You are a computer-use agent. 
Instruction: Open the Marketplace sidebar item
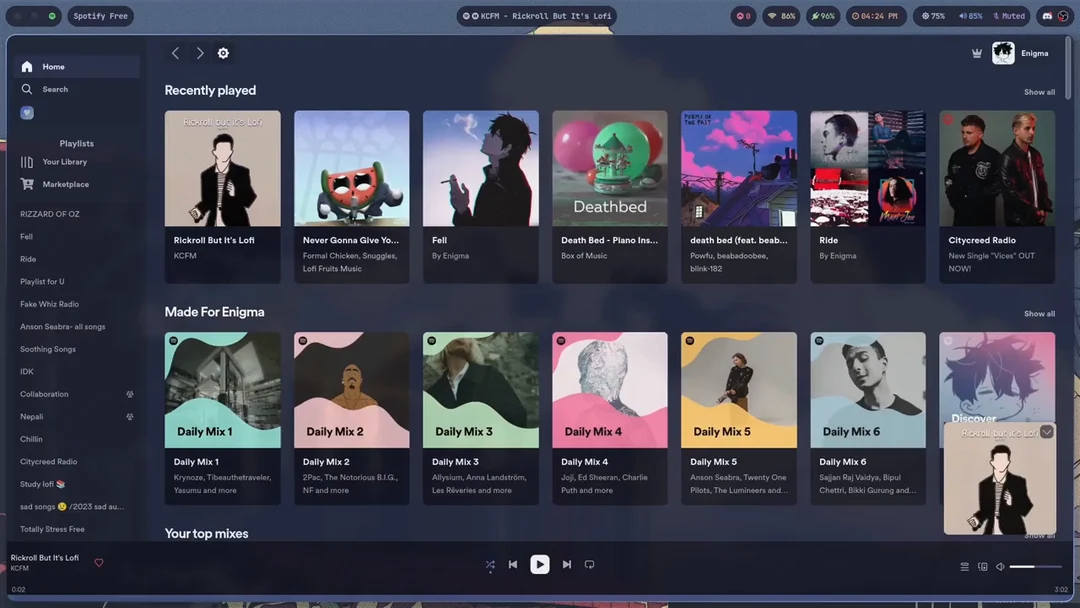pos(65,184)
